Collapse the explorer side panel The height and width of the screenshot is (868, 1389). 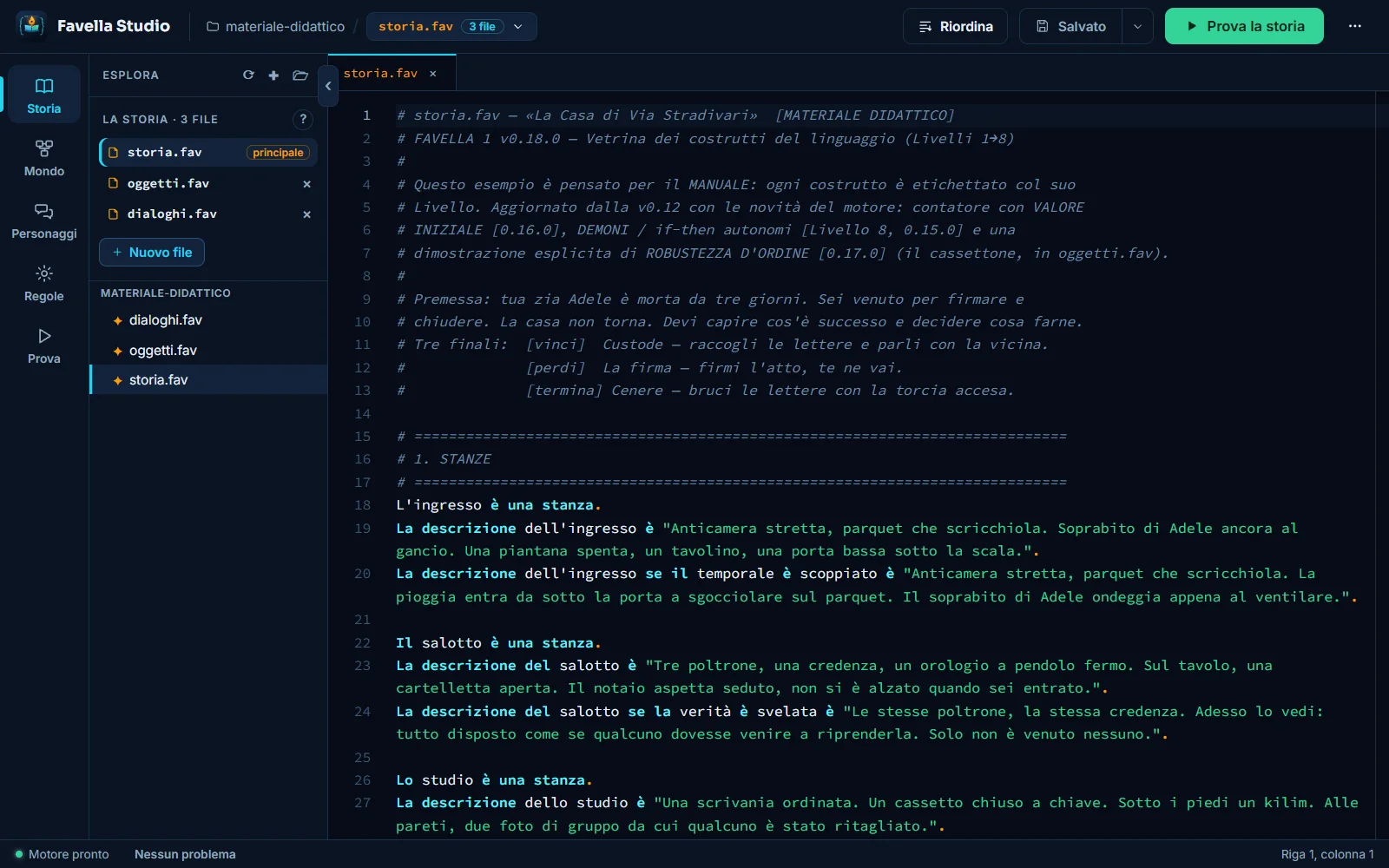(x=328, y=86)
